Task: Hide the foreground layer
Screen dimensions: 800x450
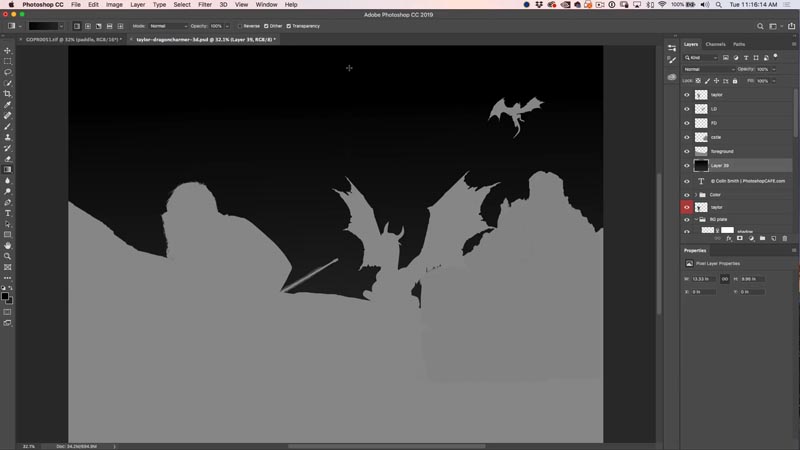Action: click(x=687, y=152)
